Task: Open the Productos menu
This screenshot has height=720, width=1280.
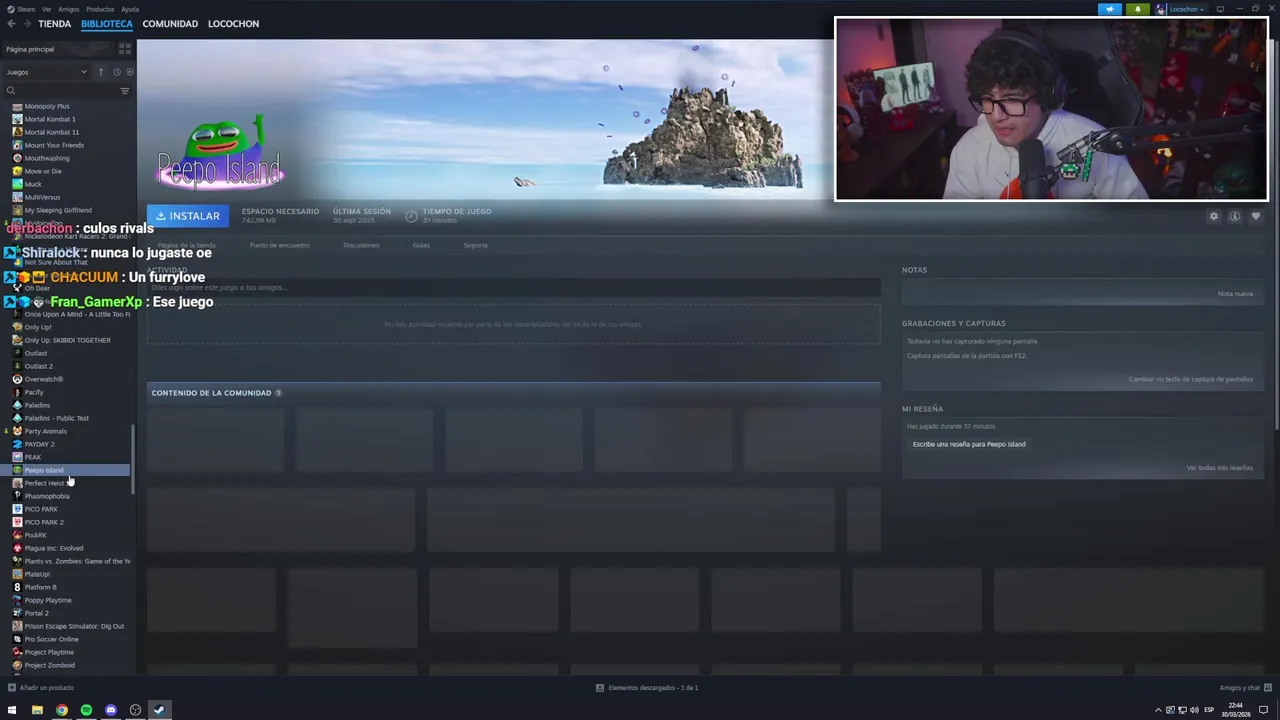Action: point(100,9)
